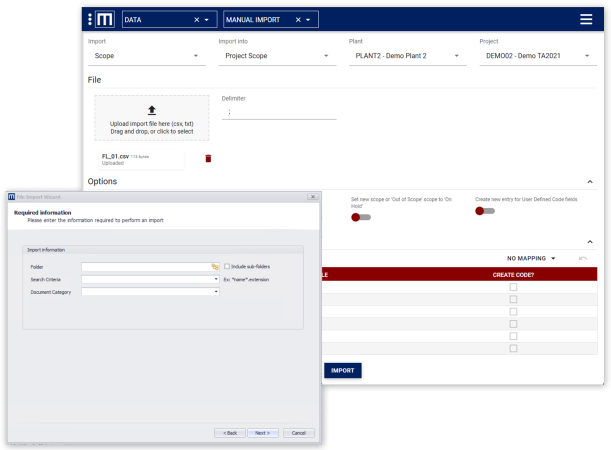
Task: Click the undo mapping arrow icon
Action: pos(583,258)
